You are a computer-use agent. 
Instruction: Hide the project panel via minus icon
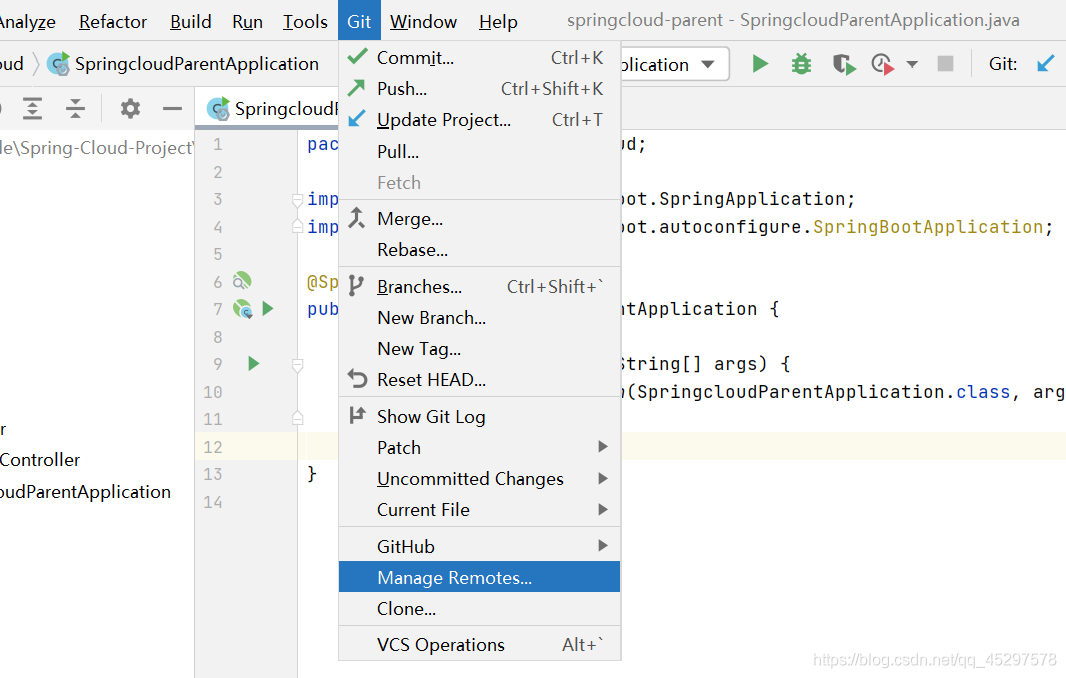coord(172,108)
